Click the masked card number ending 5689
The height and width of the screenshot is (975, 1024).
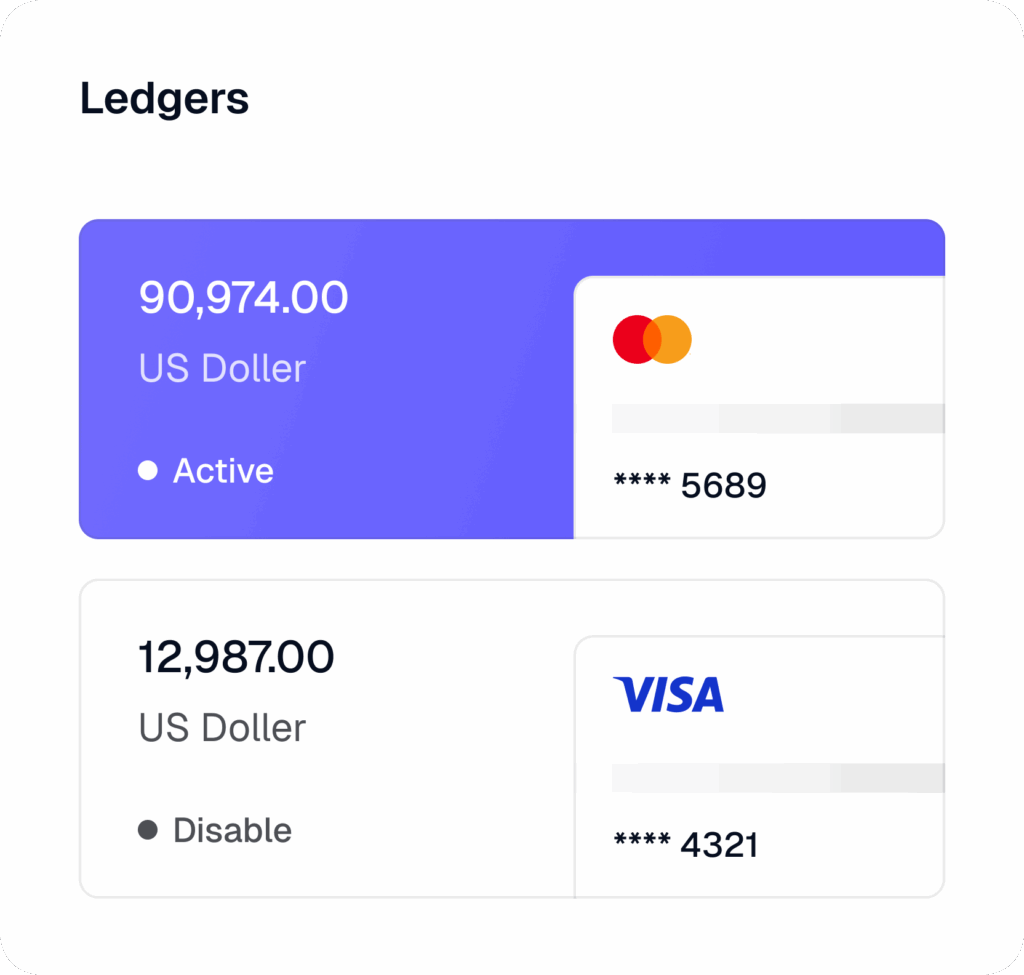pyautogui.click(x=689, y=486)
